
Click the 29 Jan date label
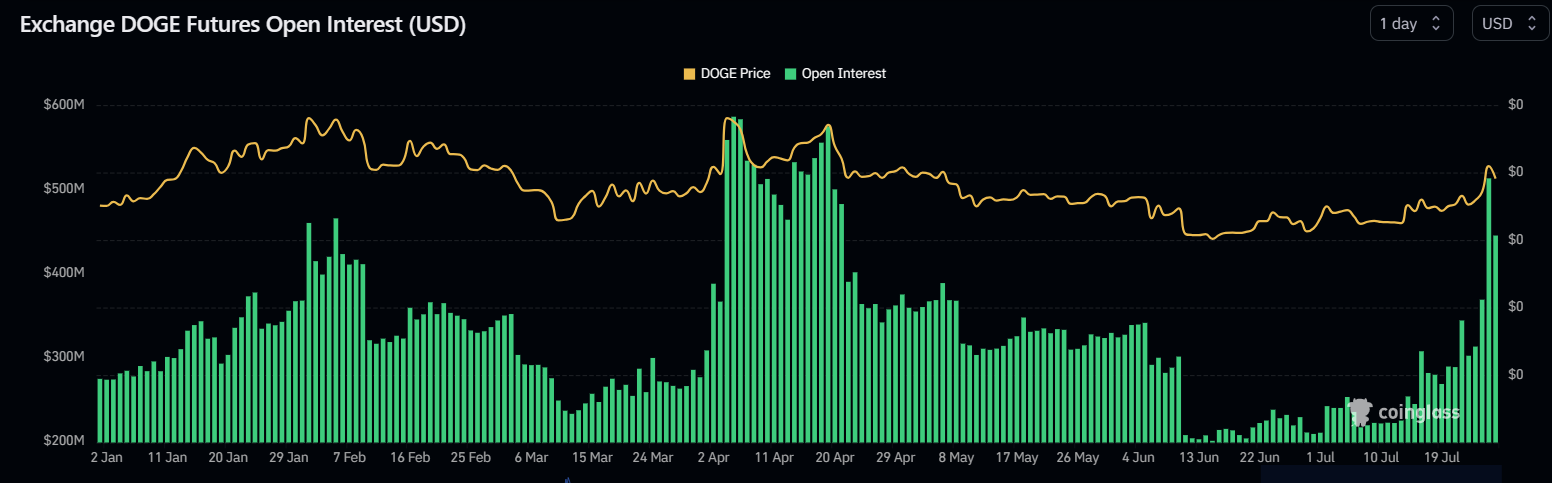click(x=290, y=457)
